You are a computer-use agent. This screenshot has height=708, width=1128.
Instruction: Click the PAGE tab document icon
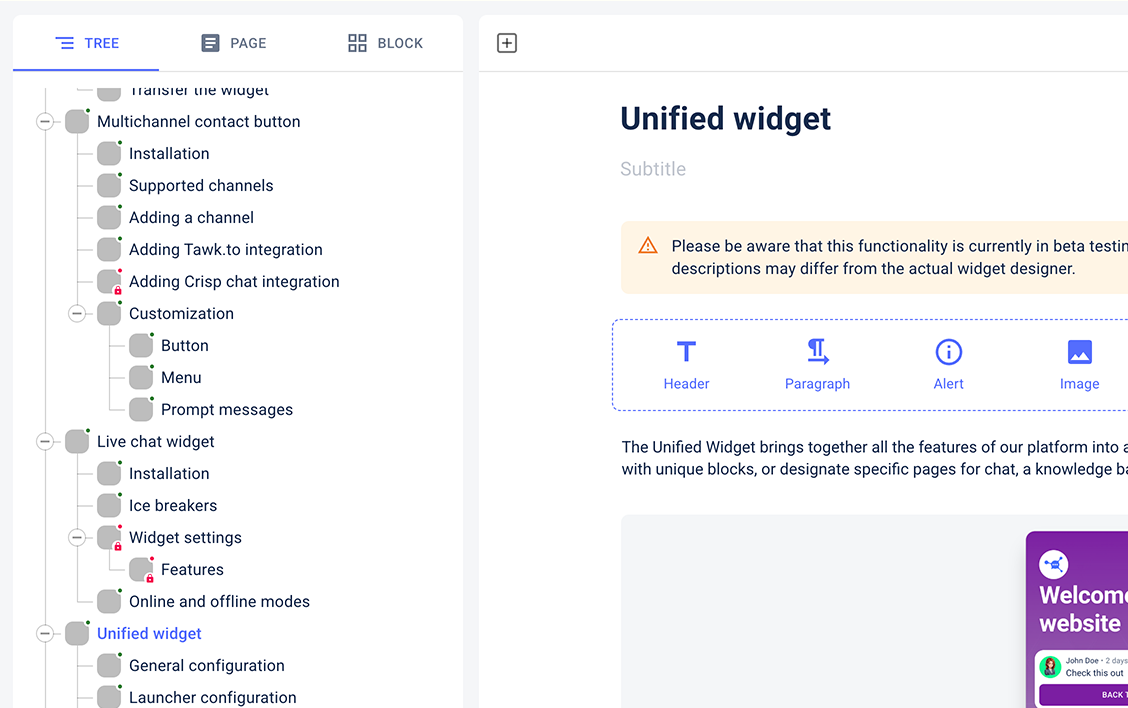click(209, 43)
